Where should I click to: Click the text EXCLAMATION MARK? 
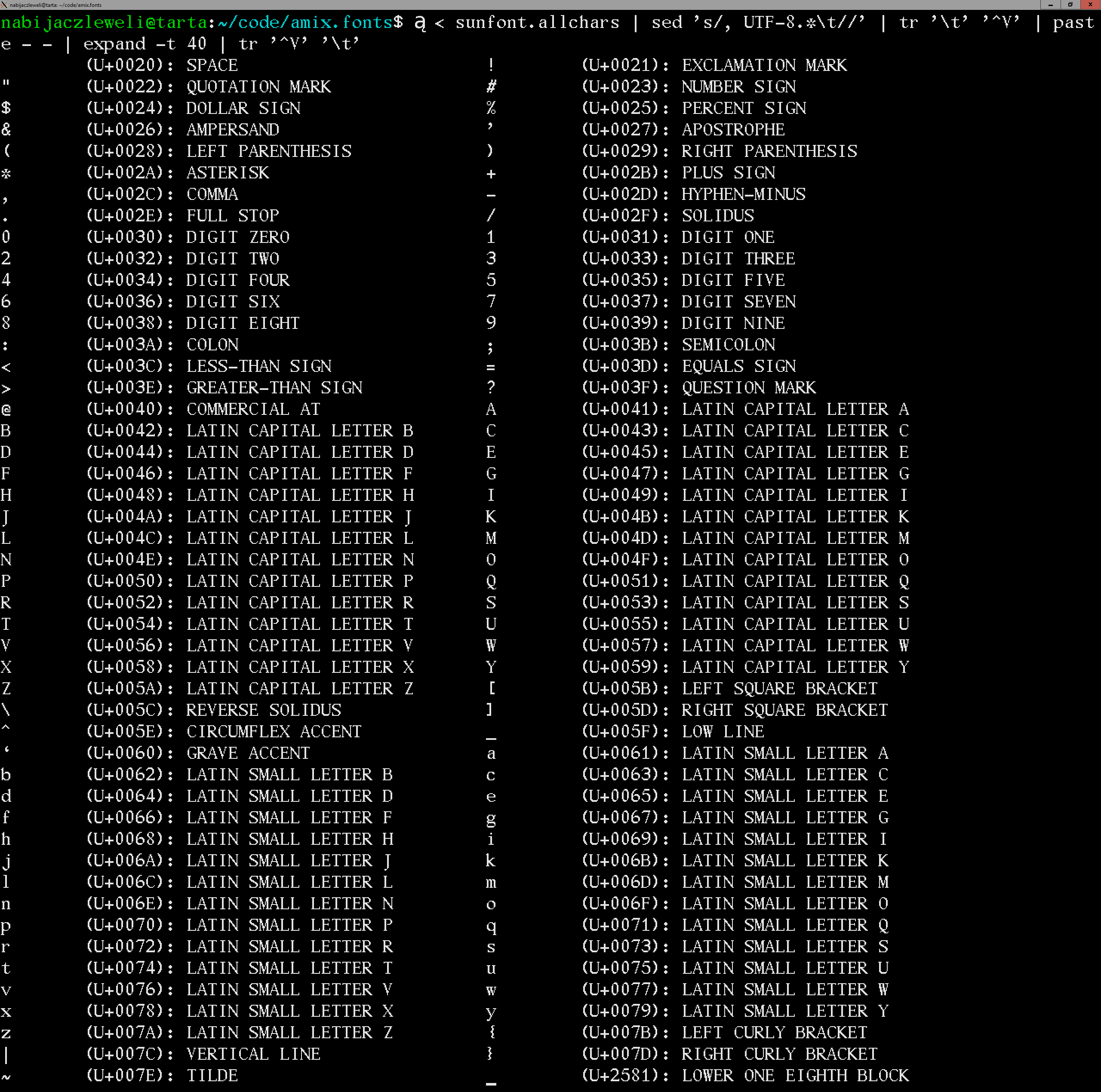764,65
